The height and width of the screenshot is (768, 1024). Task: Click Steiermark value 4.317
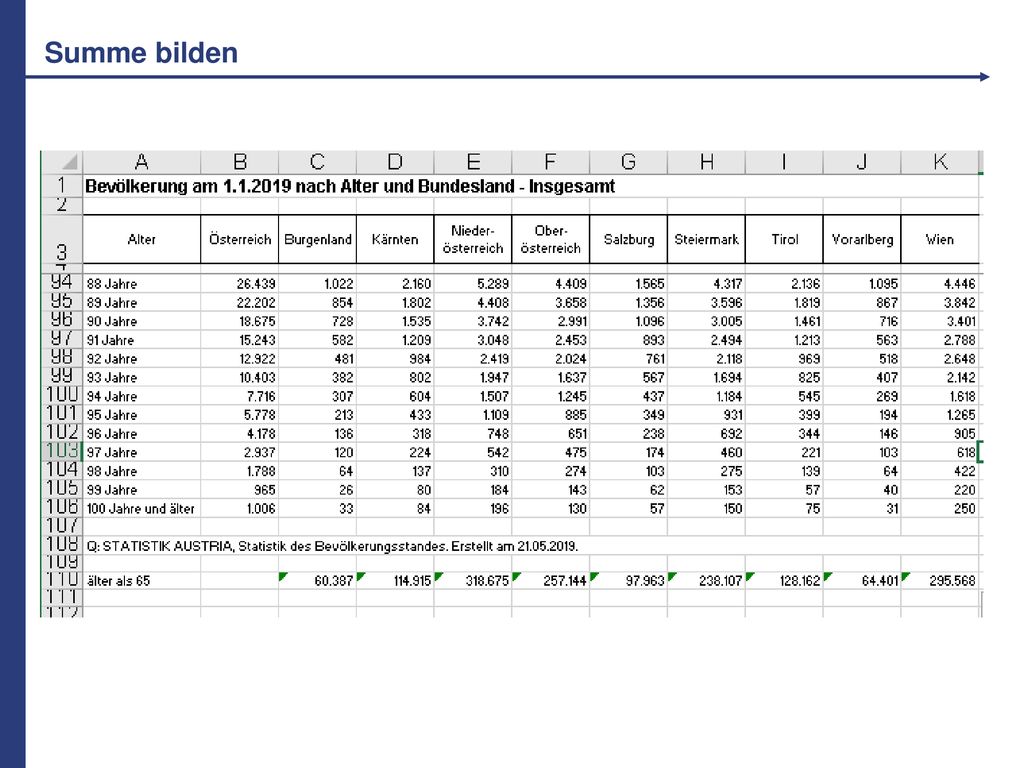(x=706, y=283)
